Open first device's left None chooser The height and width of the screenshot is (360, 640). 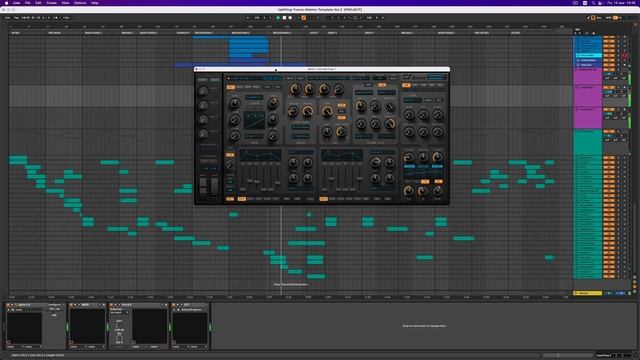16,347
